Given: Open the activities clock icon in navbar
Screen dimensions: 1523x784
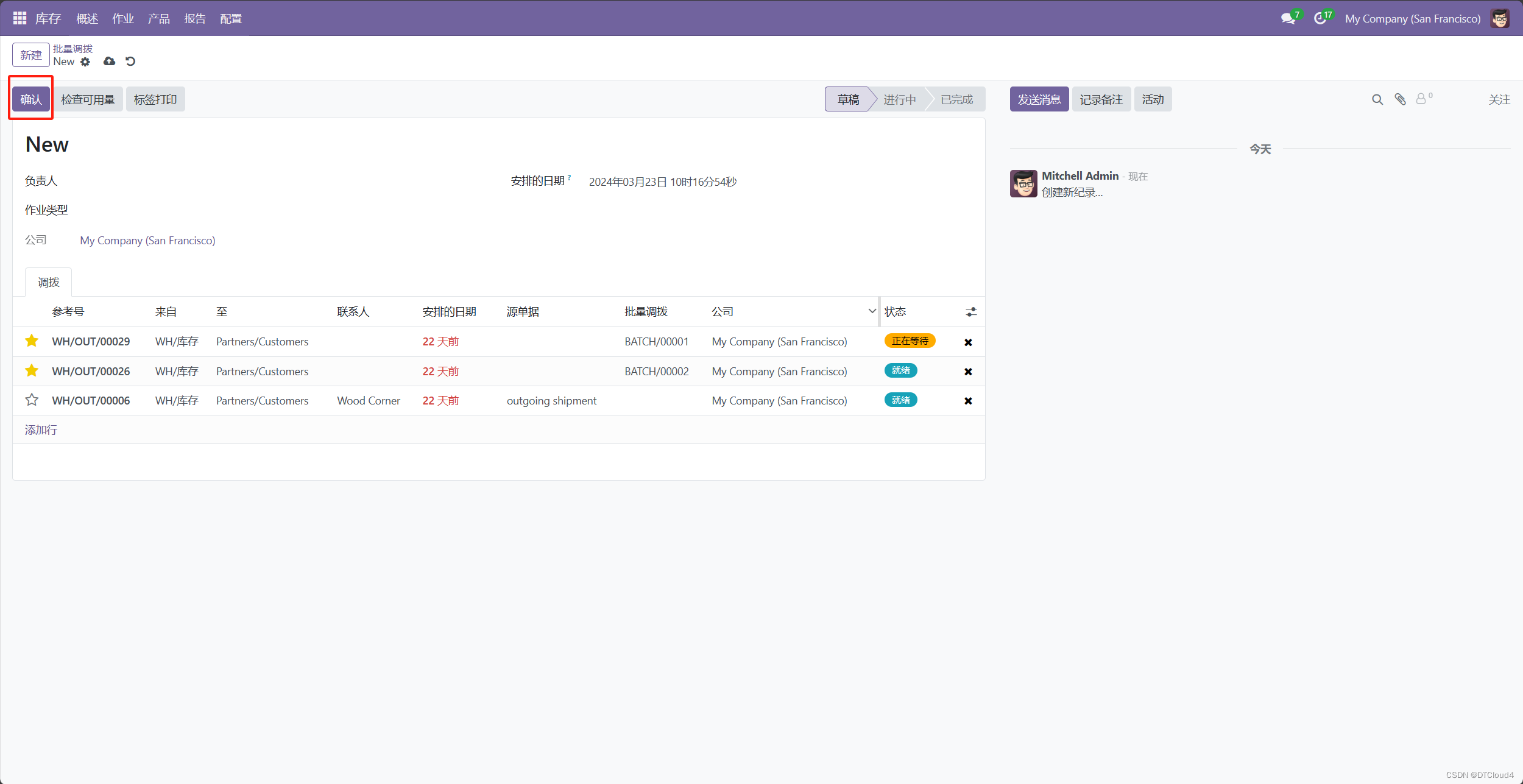Looking at the screenshot, I should [x=1320, y=18].
